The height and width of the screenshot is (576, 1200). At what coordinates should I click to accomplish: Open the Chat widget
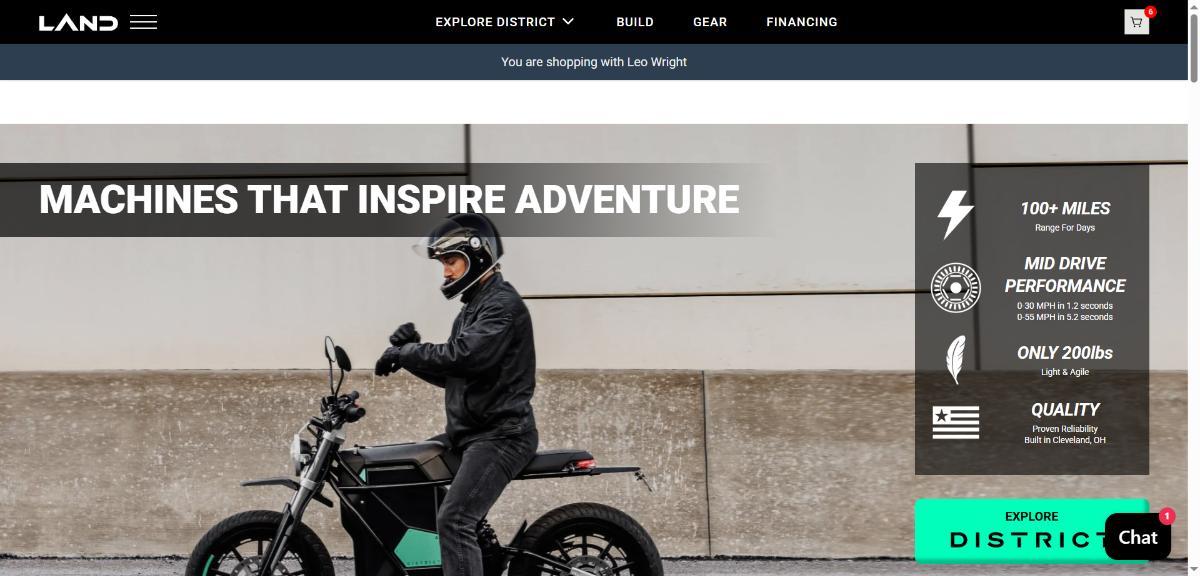coord(1138,537)
